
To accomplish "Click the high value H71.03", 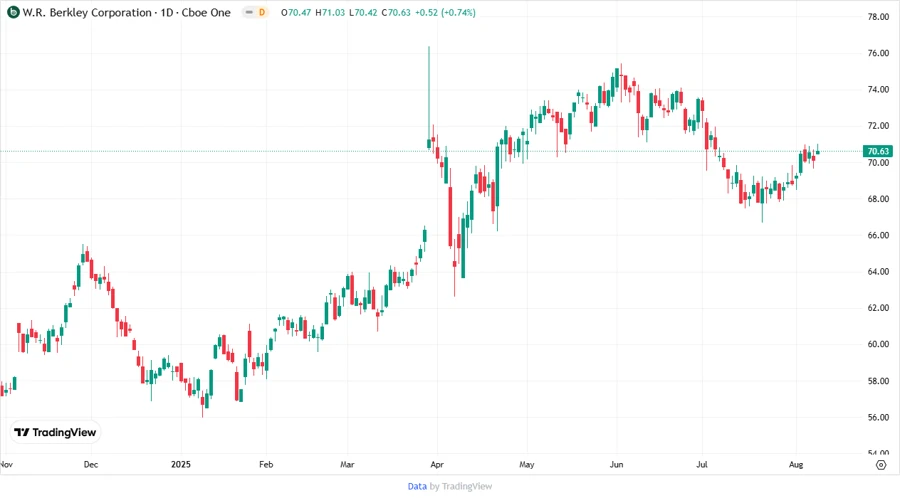I will [330, 13].
